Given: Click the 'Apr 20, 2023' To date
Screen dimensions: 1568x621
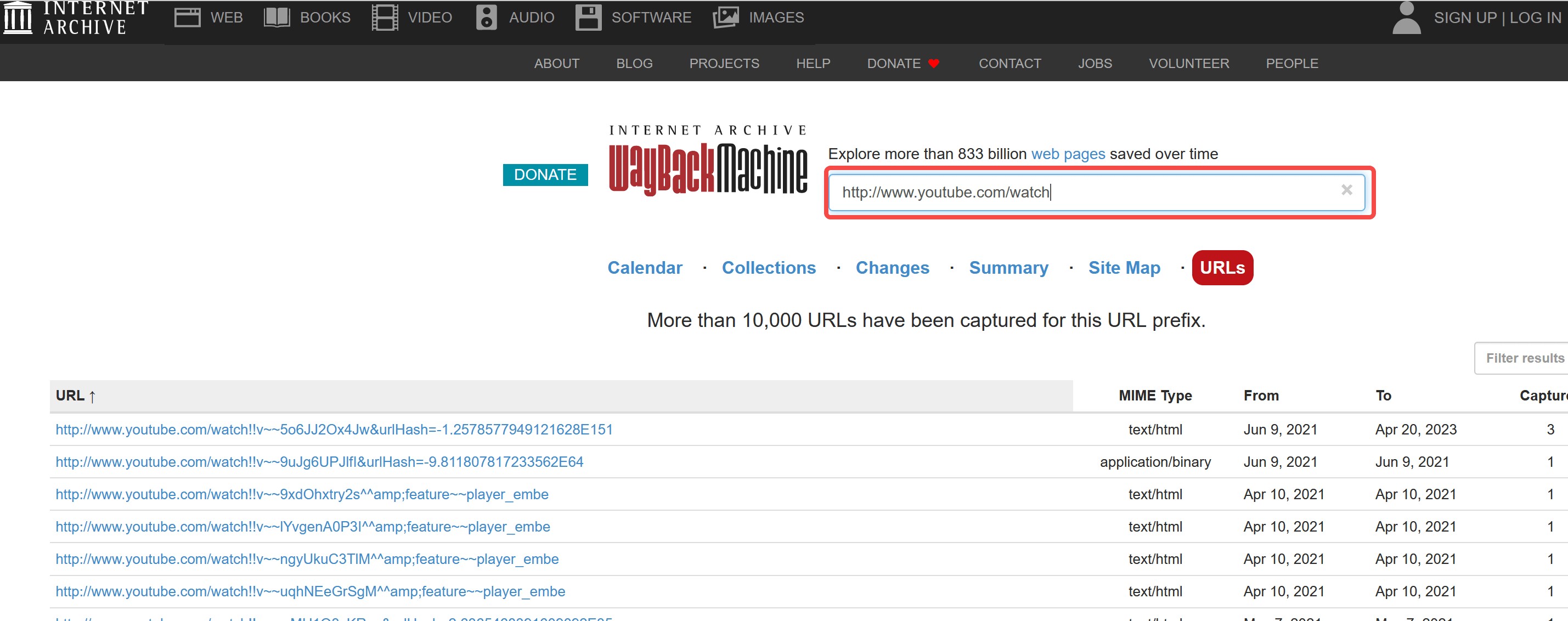Looking at the screenshot, I should click(1415, 429).
